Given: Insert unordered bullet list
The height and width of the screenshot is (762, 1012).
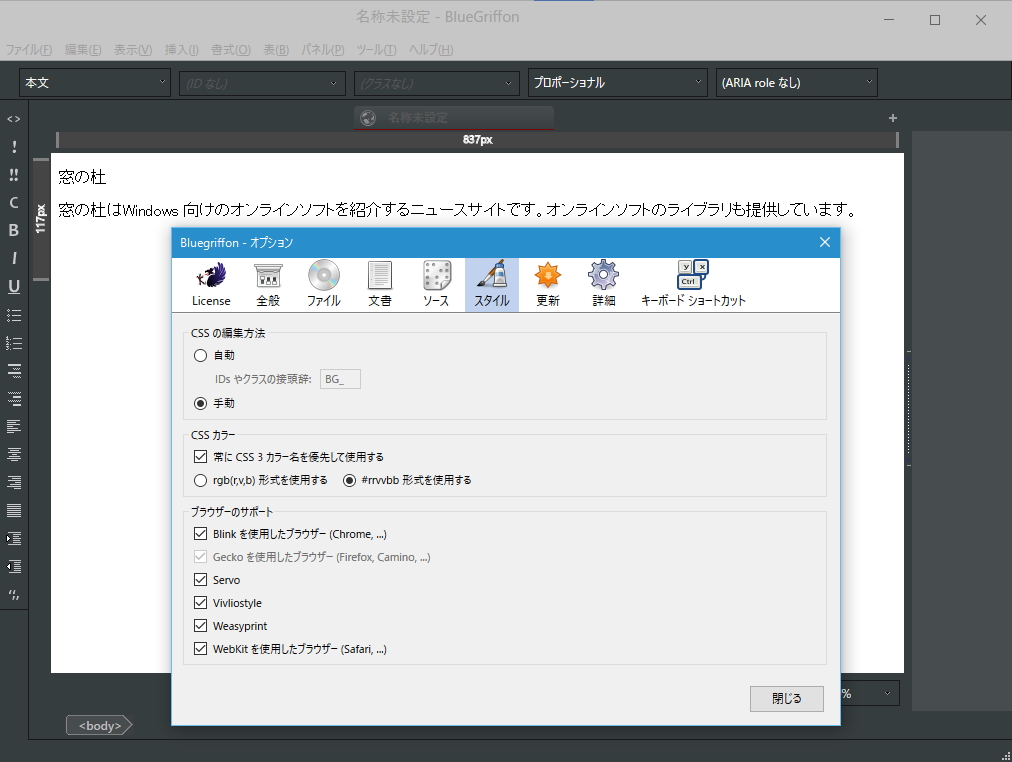Looking at the screenshot, I should point(14,315).
